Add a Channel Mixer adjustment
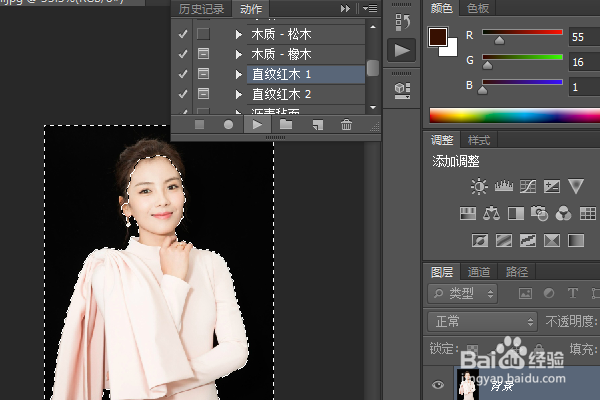The width and height of the screenshot is (600, 400). pos(564,214)
